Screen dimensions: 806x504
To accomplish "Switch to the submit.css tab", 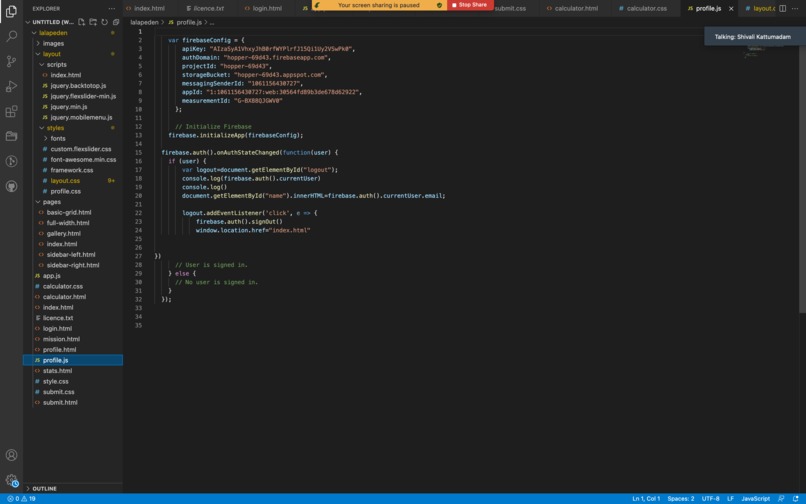I will click(x=510, y=9).
